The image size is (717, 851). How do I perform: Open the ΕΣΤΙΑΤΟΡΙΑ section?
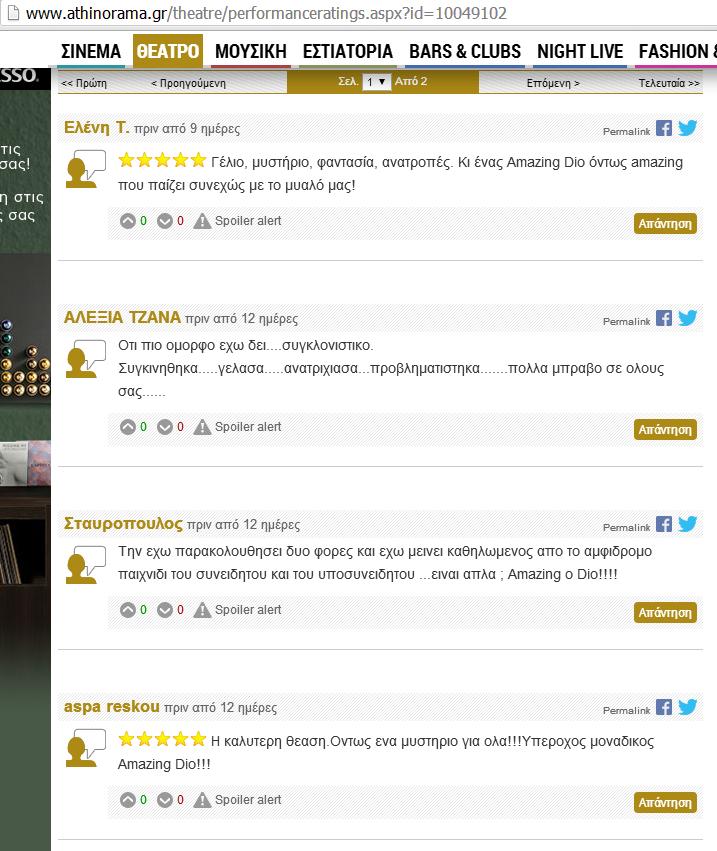point(348,51)
